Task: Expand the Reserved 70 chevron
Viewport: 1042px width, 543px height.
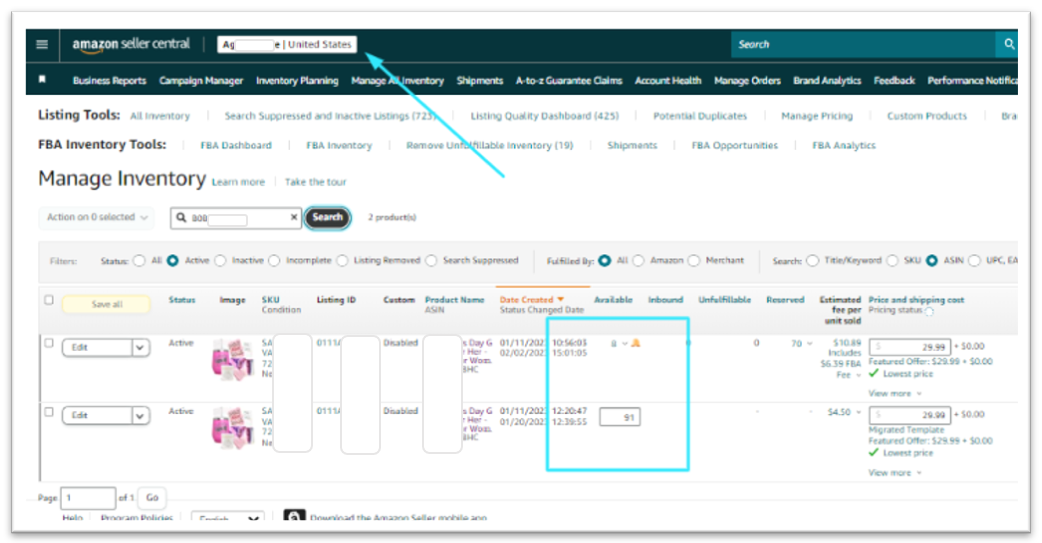Action: [809, 344]
